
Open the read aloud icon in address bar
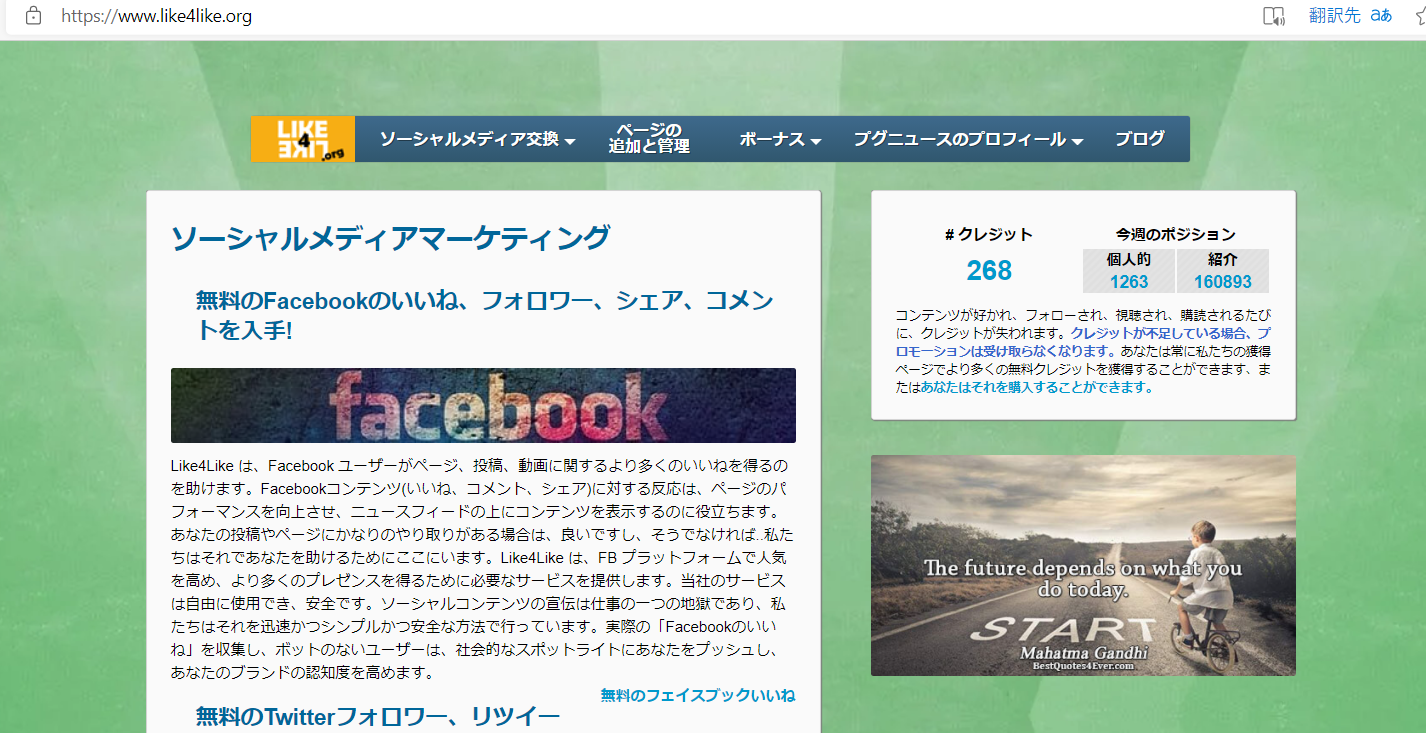point(1273,16)
